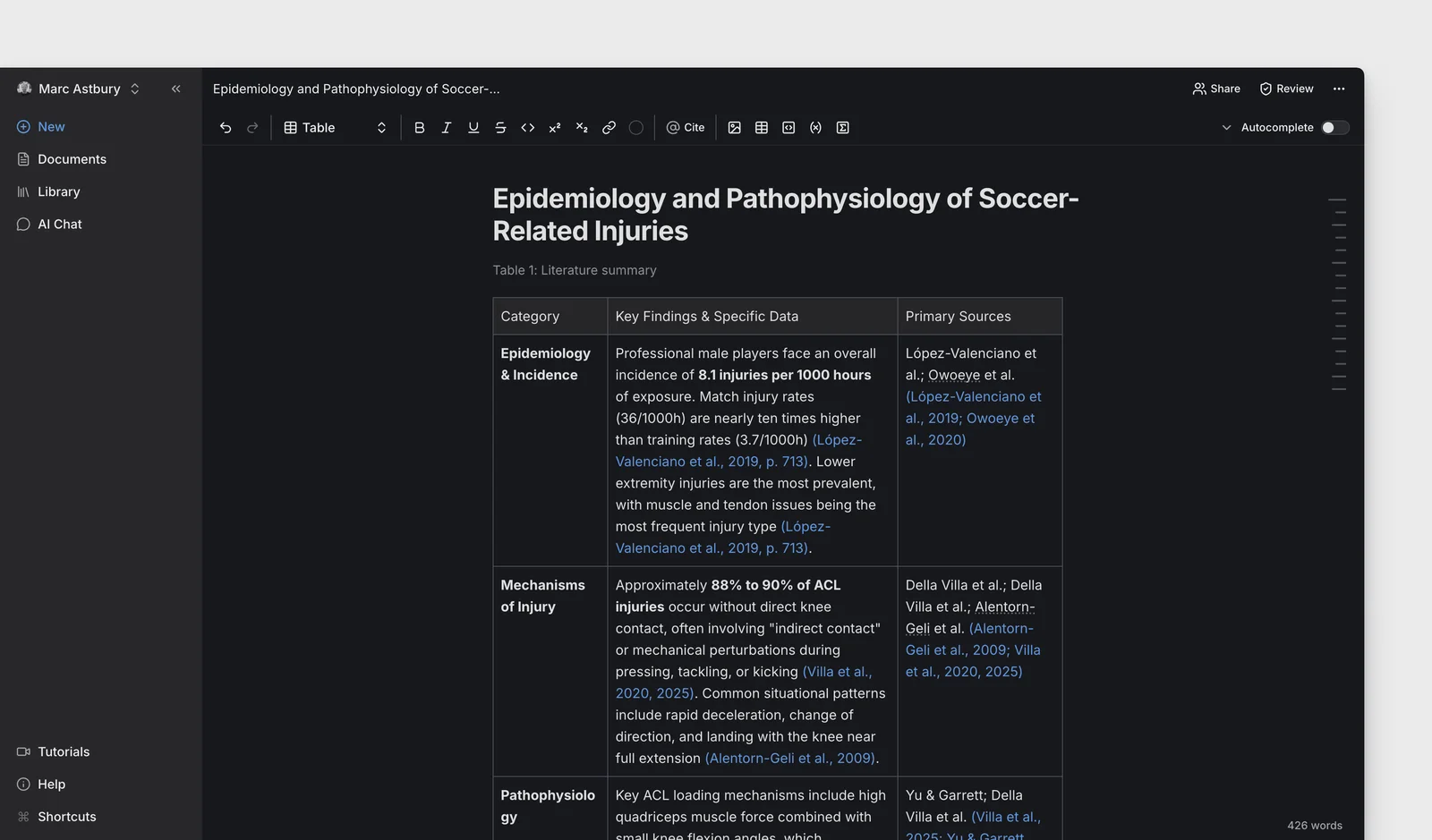The width and height of the screenshot is (1432, 840).
Task: Click the document outline marker strip
Action: point(1339,294)
